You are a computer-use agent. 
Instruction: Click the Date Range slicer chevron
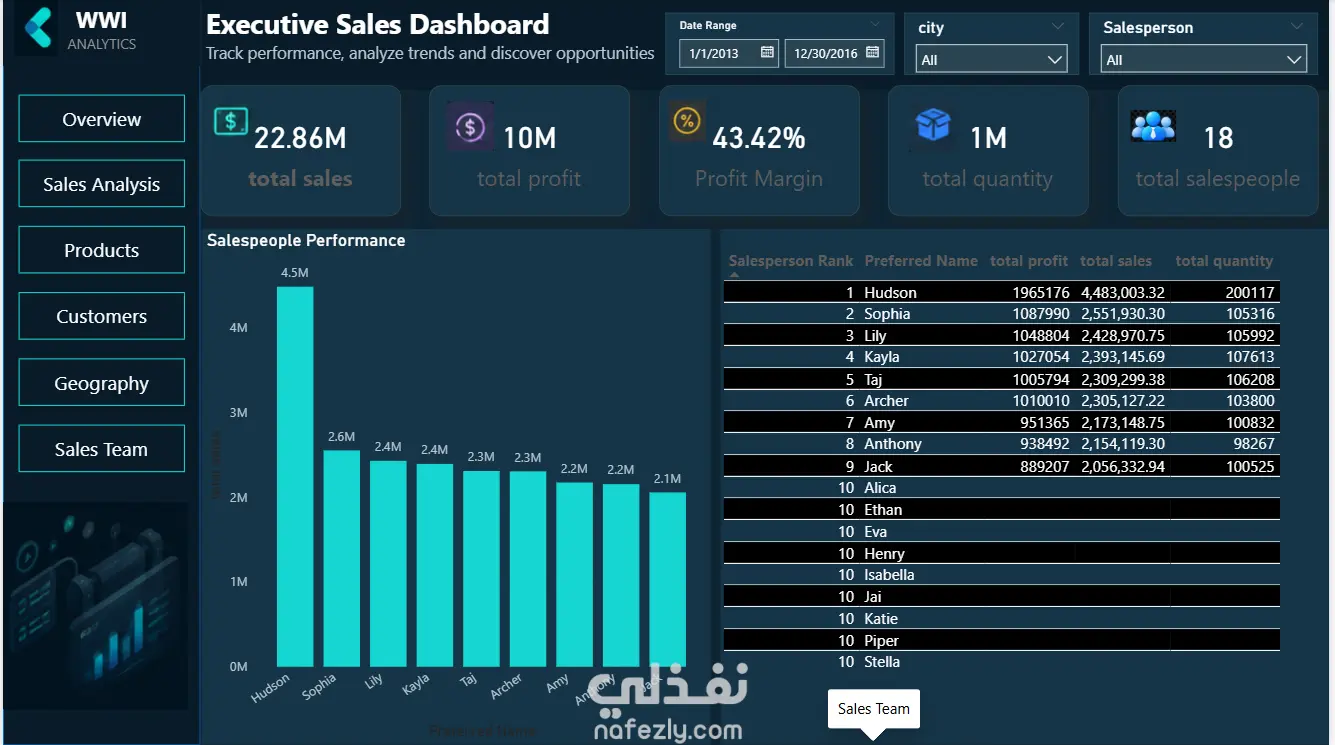tap(875, 23)
